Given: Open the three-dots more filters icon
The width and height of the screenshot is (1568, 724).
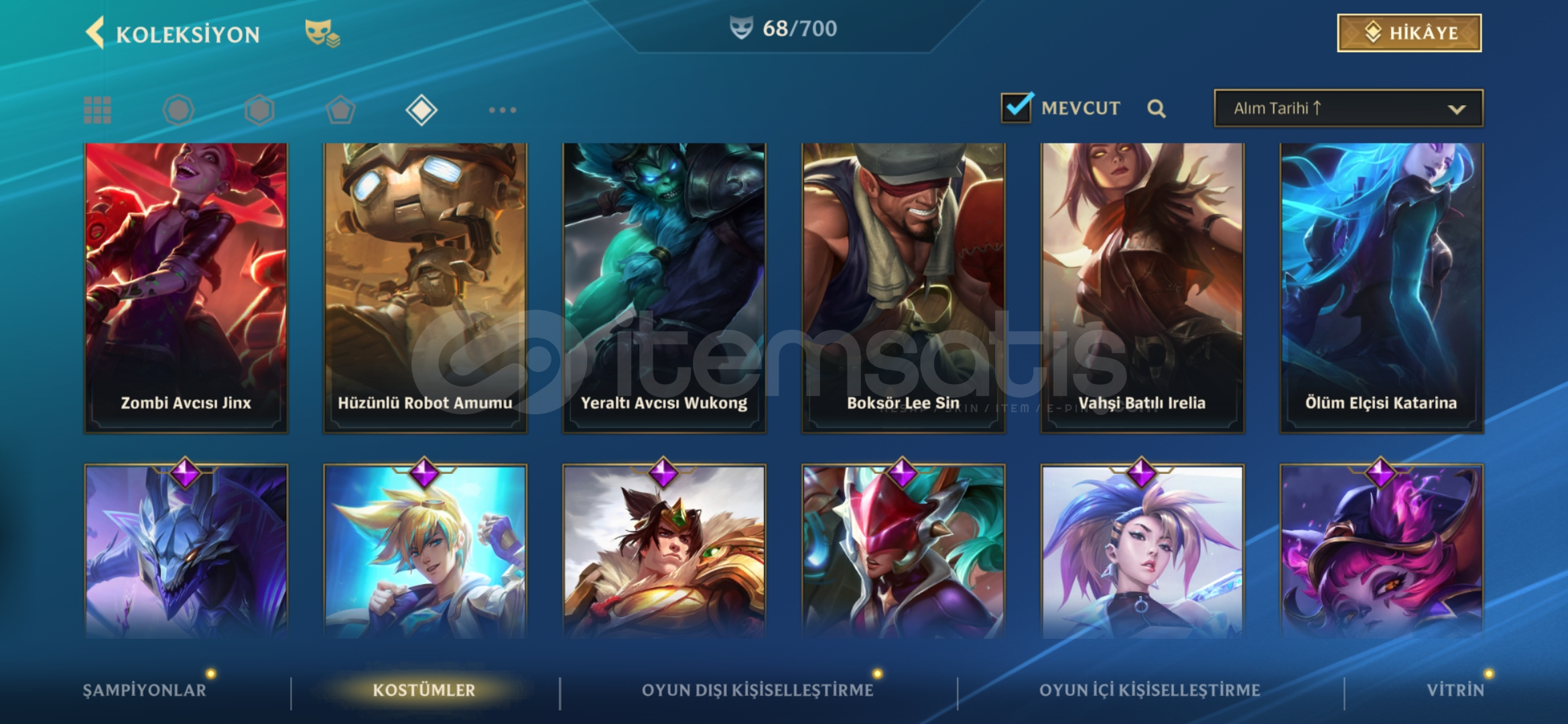Looking at the screenshot, I should pyautogui.click(x=503, y=110).
